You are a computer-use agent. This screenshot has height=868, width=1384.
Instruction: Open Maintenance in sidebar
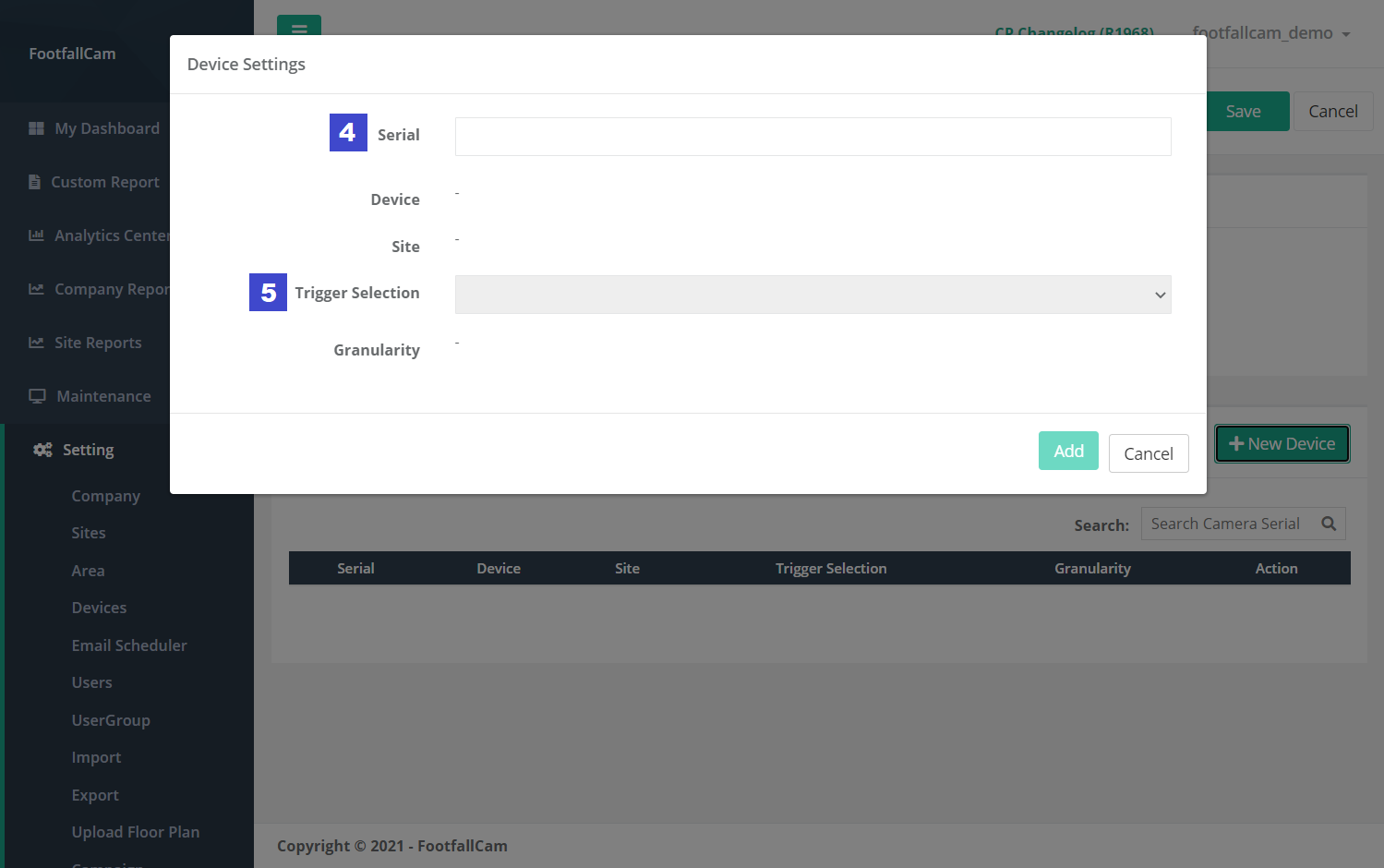[103, 396]
